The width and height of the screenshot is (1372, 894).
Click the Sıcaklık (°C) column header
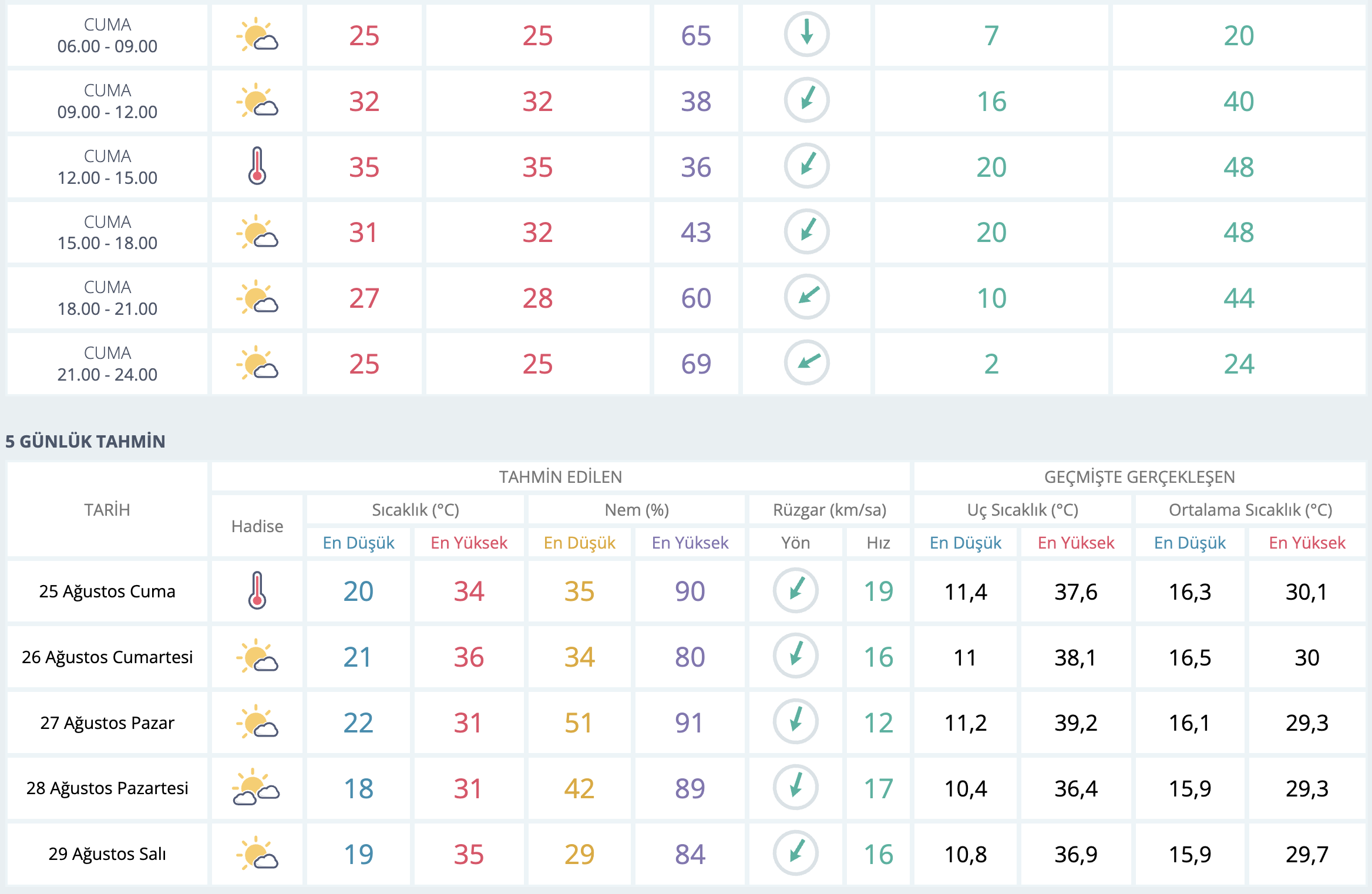coord(415,509)
